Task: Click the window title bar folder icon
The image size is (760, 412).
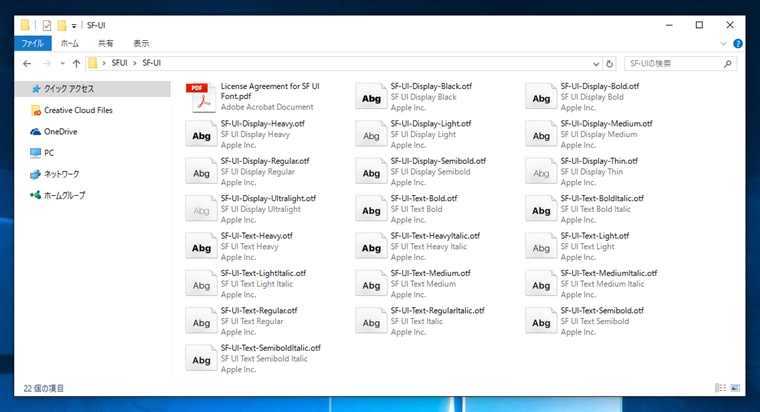Action: click(25, 25)
